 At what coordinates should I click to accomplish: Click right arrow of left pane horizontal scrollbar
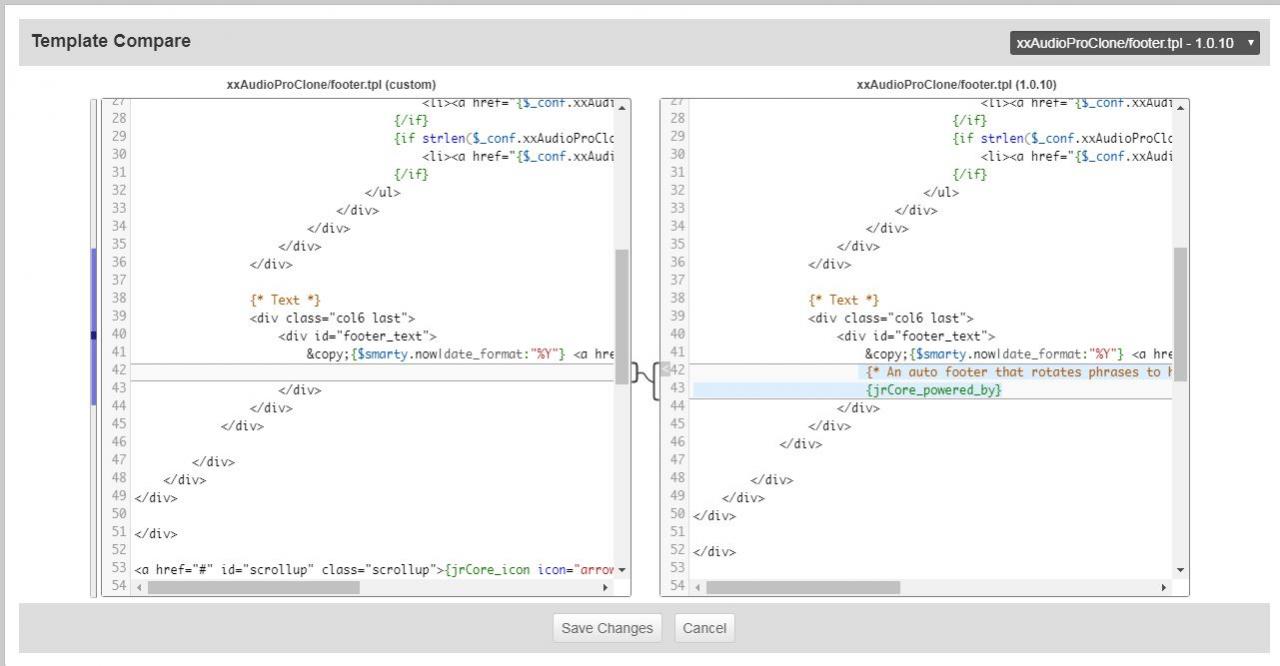tap(605, 588)
